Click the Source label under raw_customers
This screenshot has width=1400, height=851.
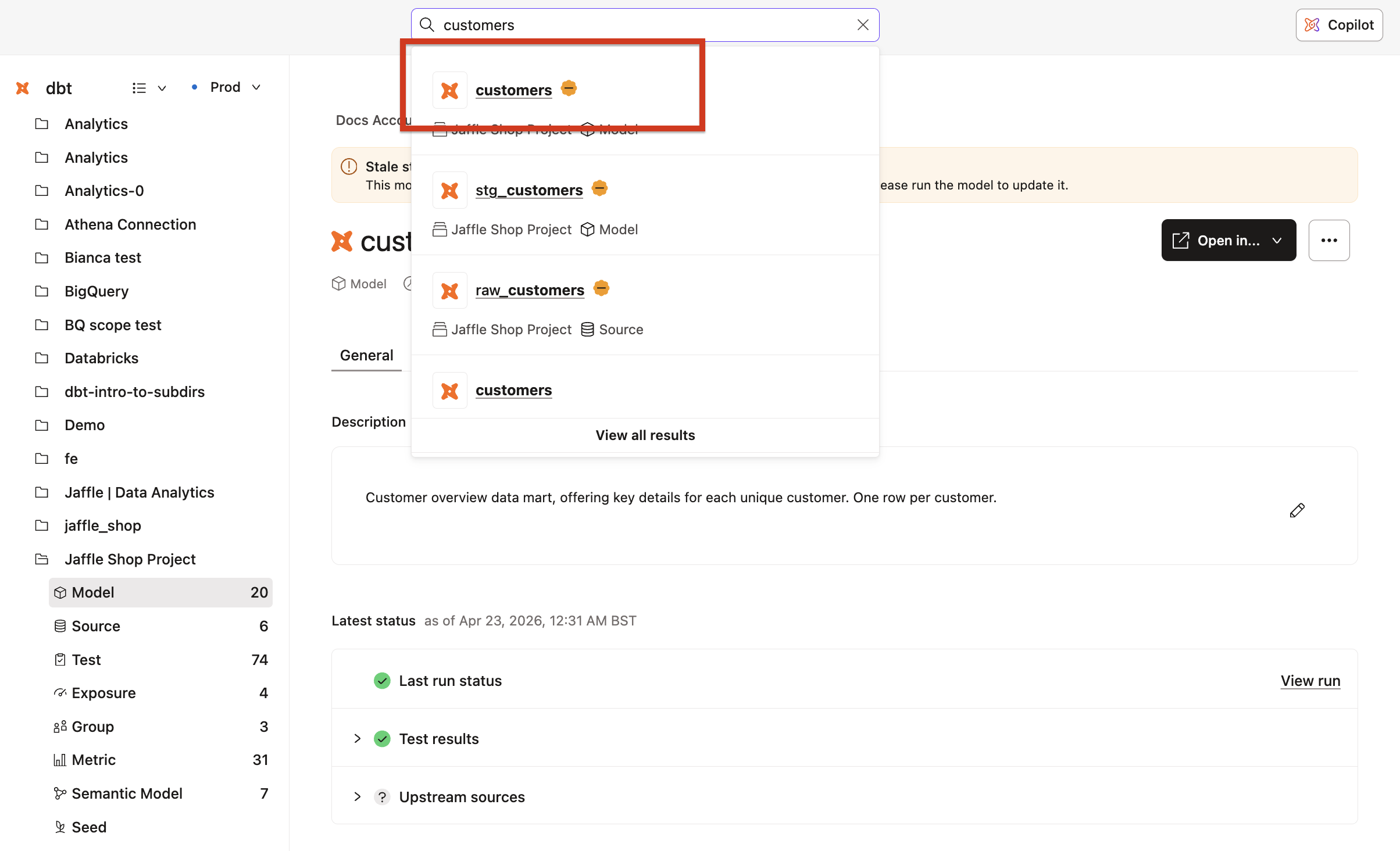(x=621, y=330)
